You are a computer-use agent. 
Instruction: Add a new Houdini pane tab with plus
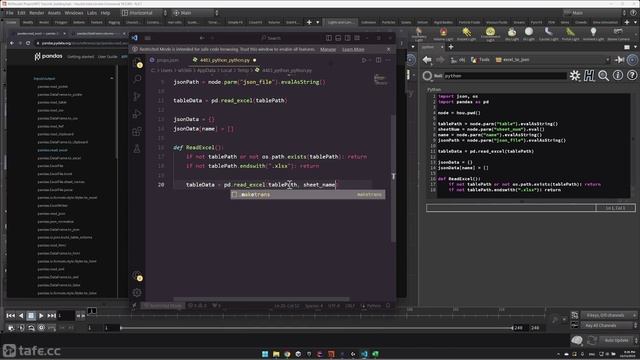(x=451, y=47)
